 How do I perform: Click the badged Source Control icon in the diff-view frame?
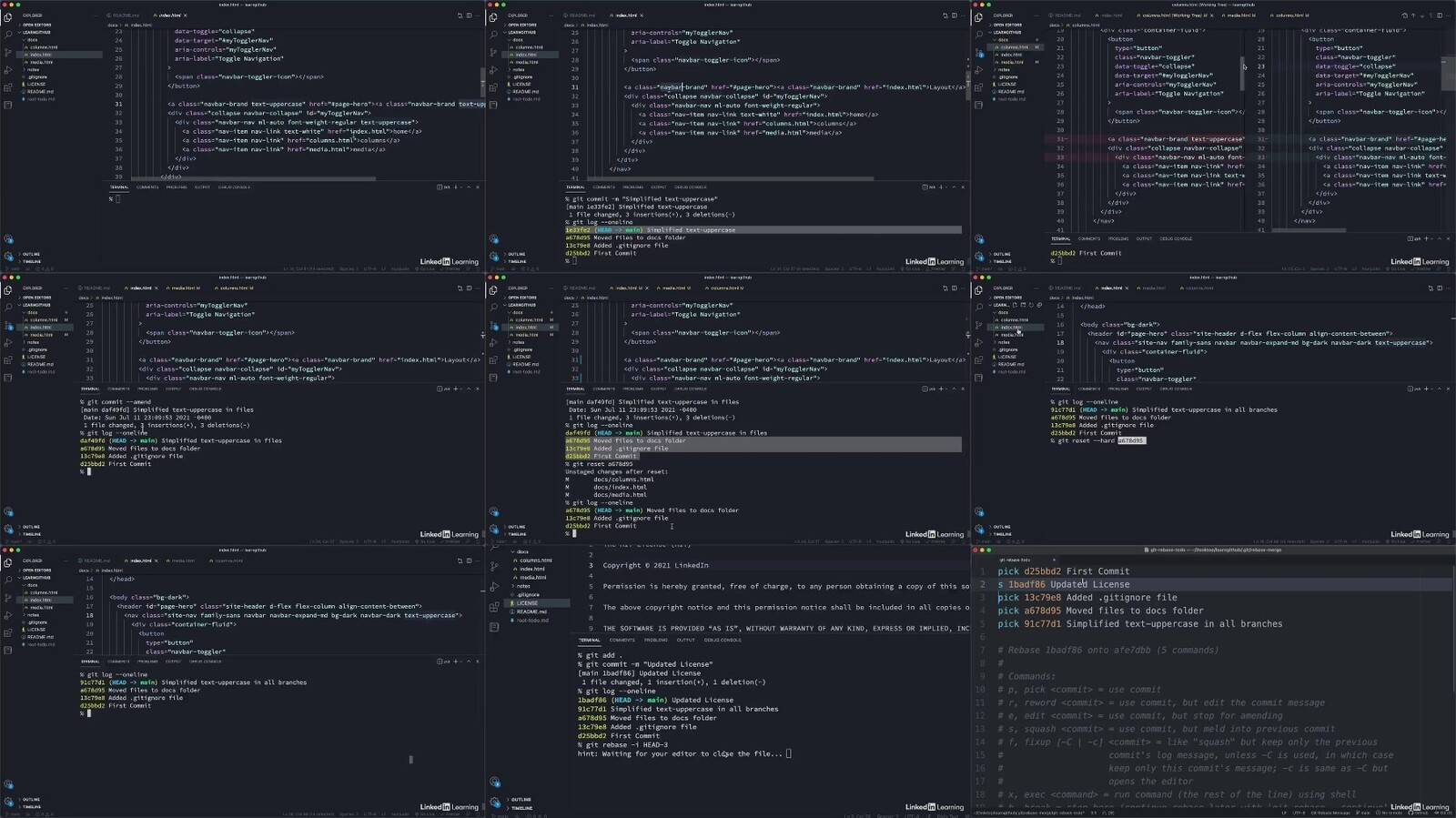coord(979,53)
